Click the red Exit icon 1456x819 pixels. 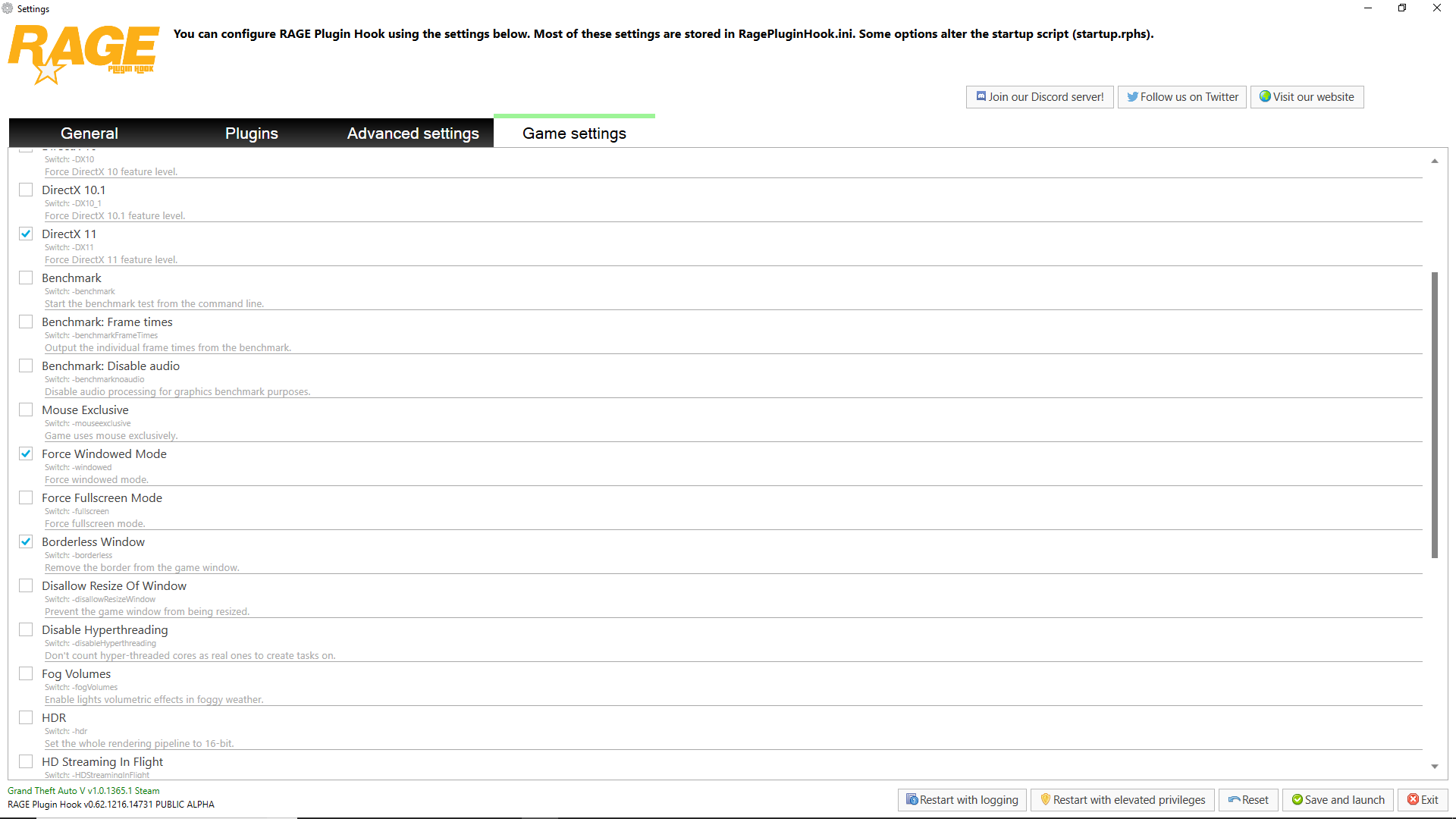point(1413,799)
